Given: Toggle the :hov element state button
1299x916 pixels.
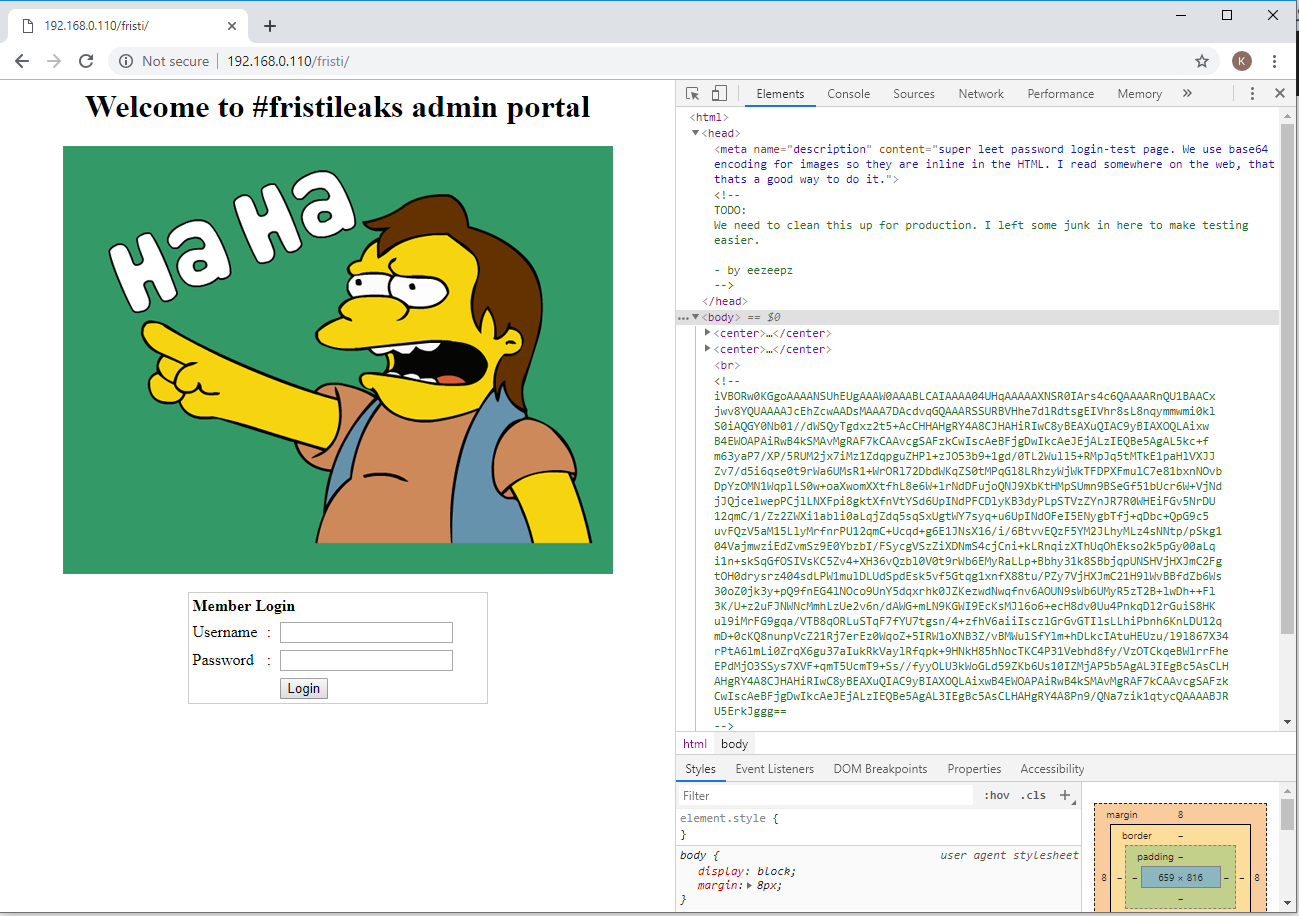Looking at the screenshot, I should [996, 796].
